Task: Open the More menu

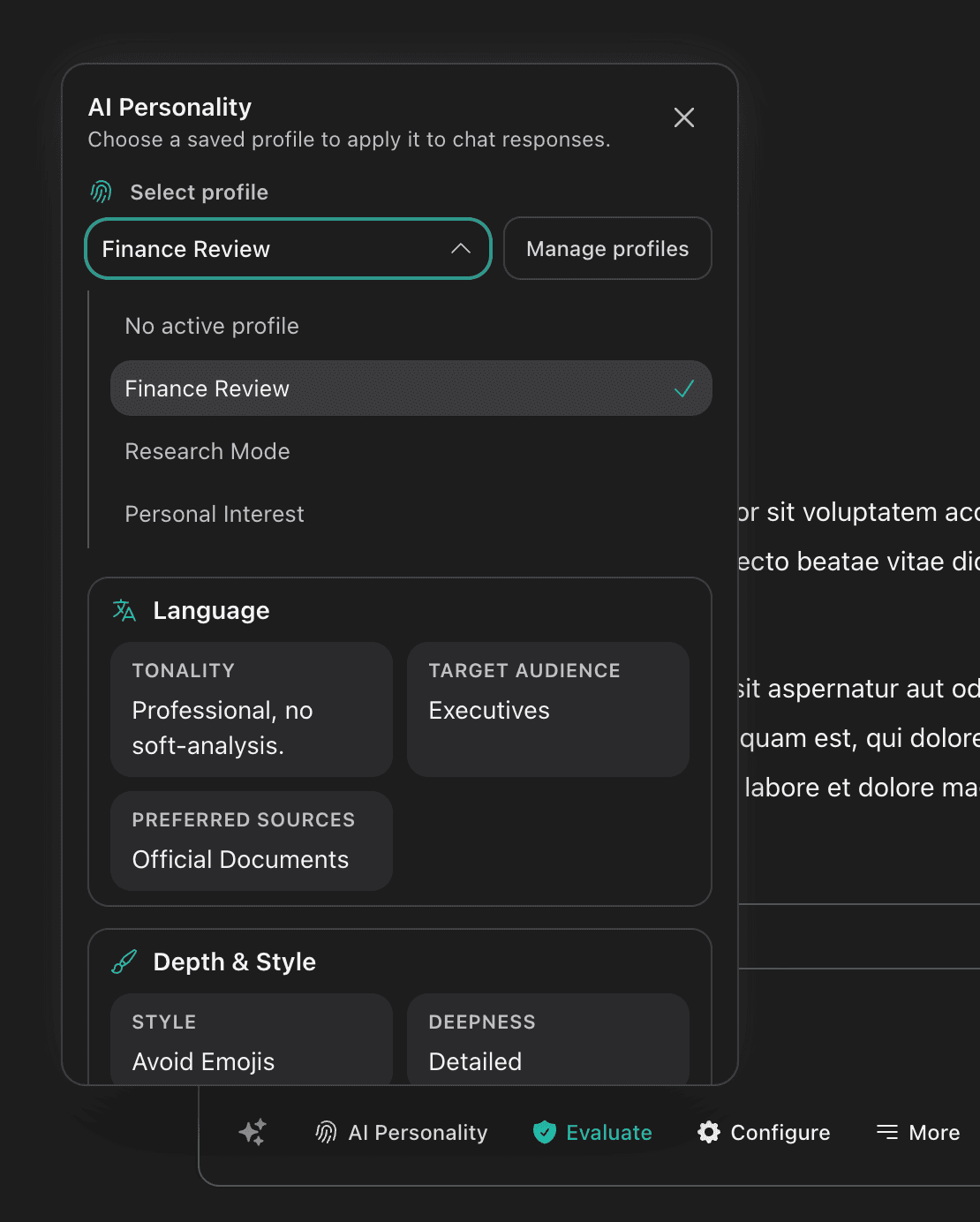Action: [x=918, y=1132]
